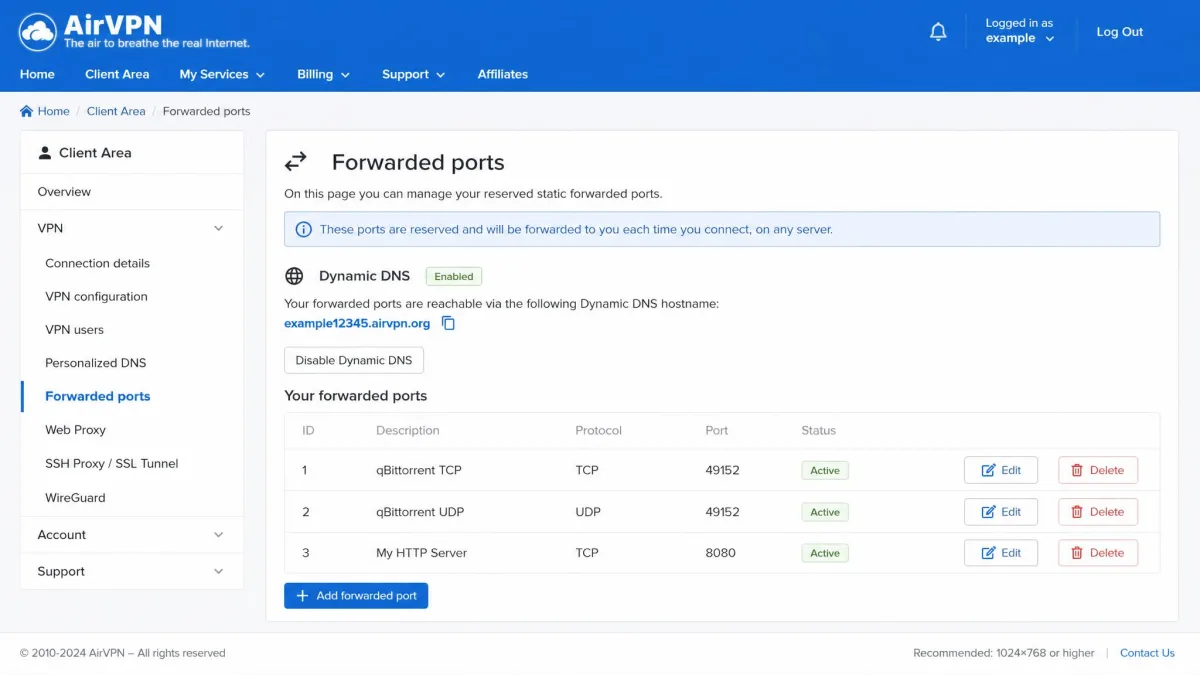Image resolution: width=1200 pixels, height=675 pixels.
Task: Open VPN configuration in sidebar
Action: [96, 296]
